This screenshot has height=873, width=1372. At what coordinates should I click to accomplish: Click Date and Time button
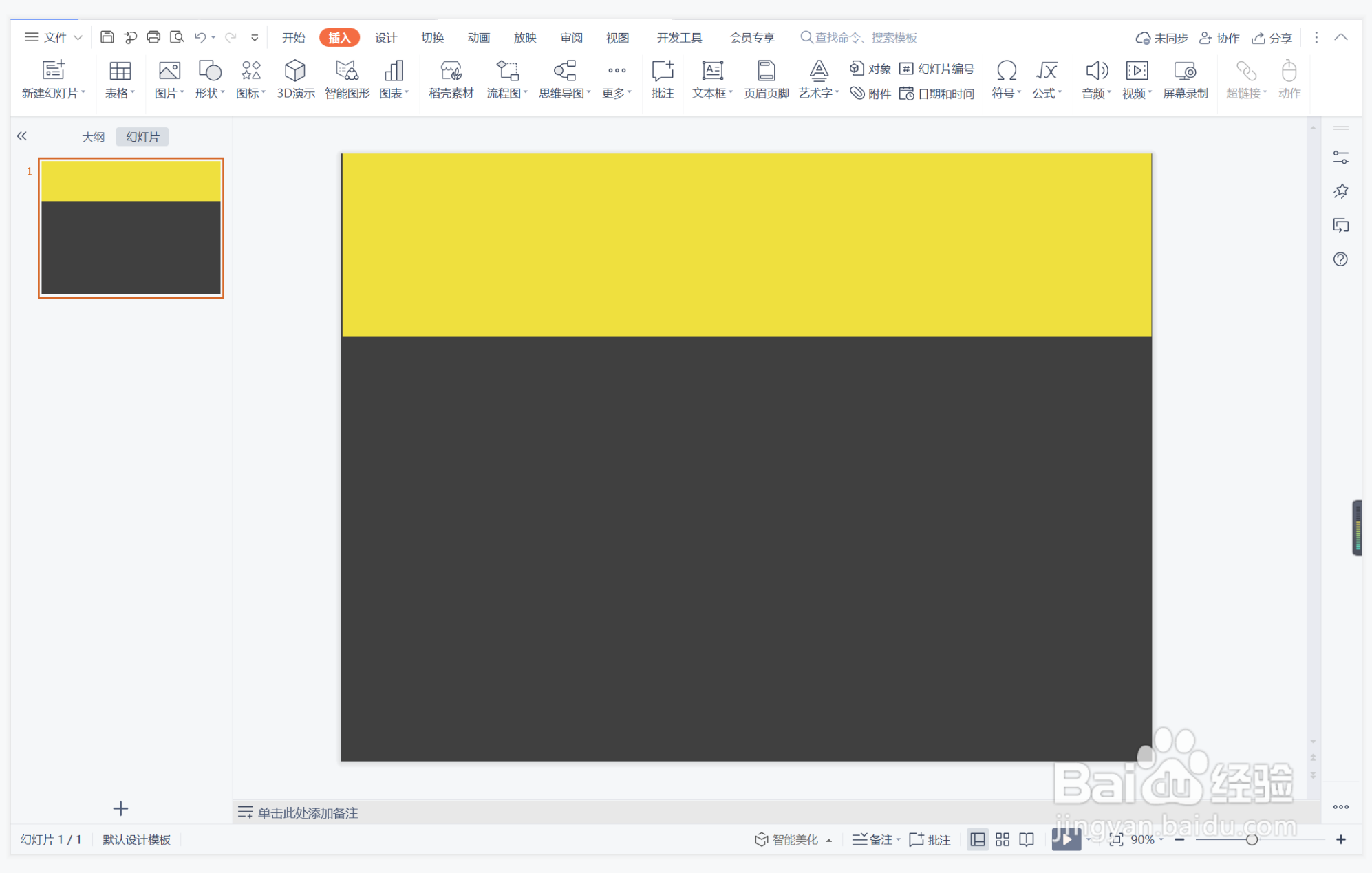(937, 94)
